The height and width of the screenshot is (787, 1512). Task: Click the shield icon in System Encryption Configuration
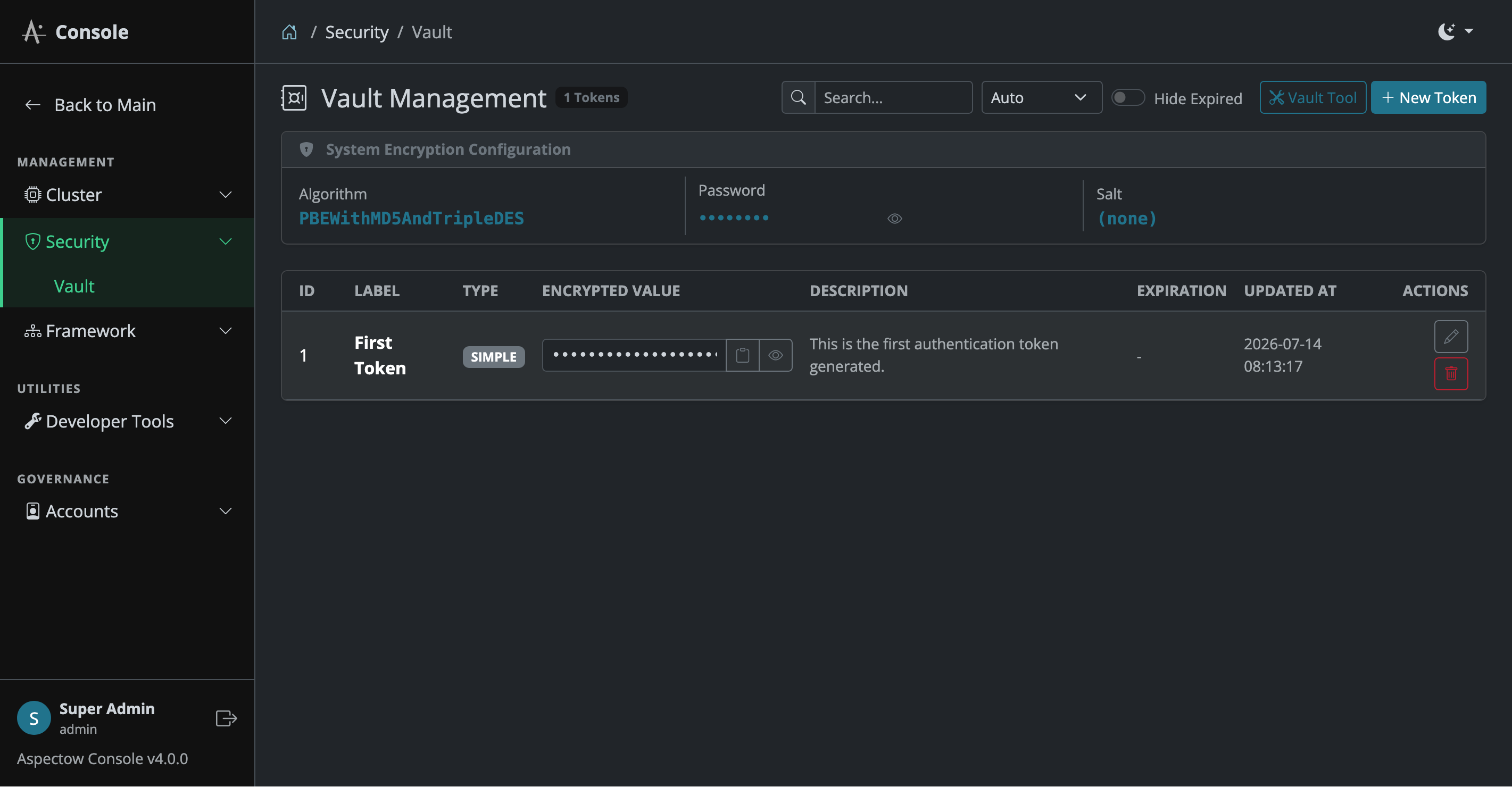coord(306,149)
